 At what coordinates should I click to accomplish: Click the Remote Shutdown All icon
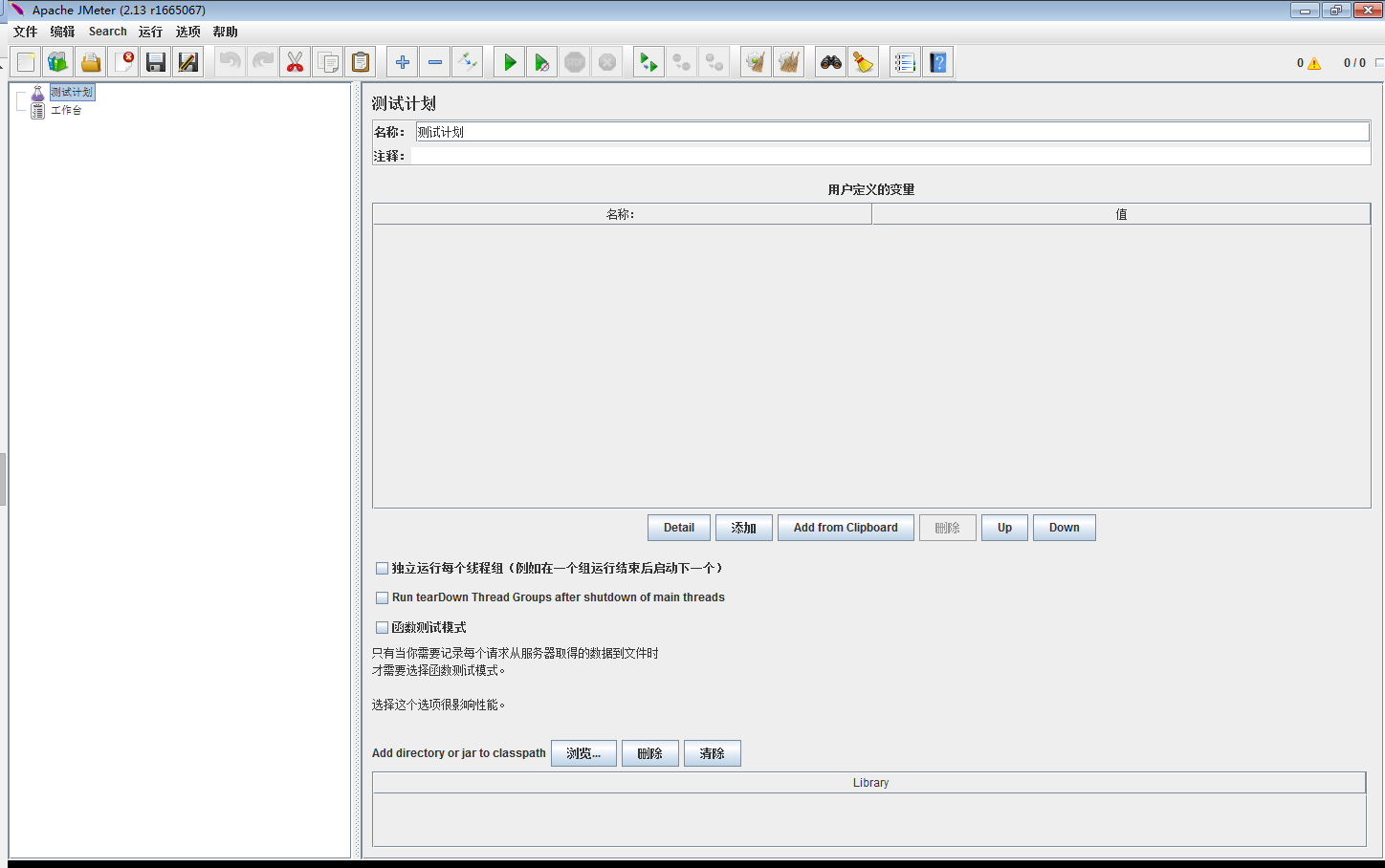714,62
